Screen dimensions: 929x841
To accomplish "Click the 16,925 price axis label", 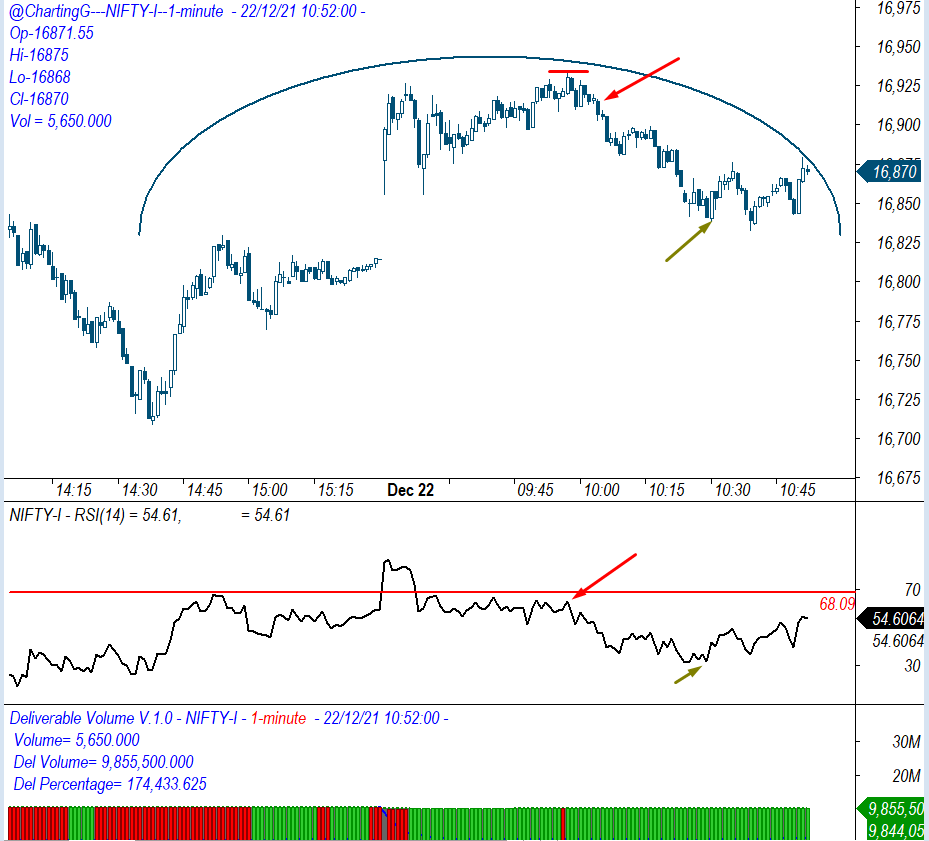I will pyautogui.click(x=898, y=86).
